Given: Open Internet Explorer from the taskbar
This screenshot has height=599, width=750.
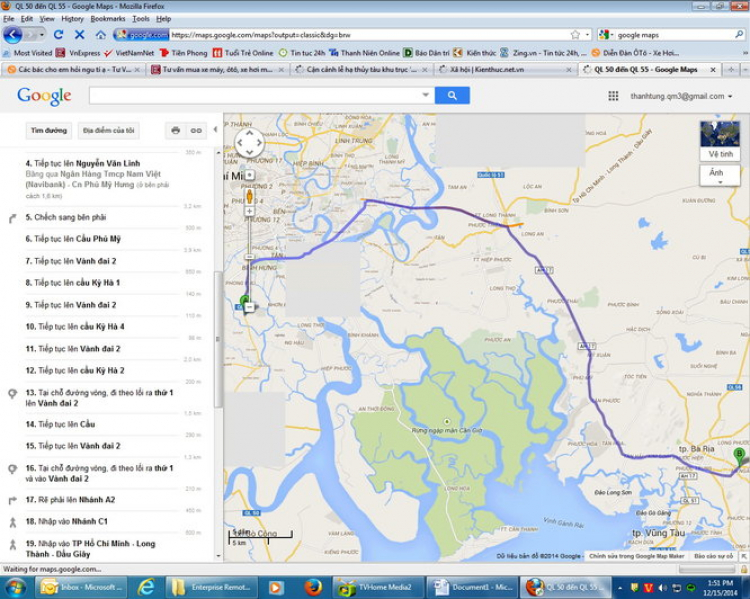Looking at the screenshot, I should click(146, 587).
